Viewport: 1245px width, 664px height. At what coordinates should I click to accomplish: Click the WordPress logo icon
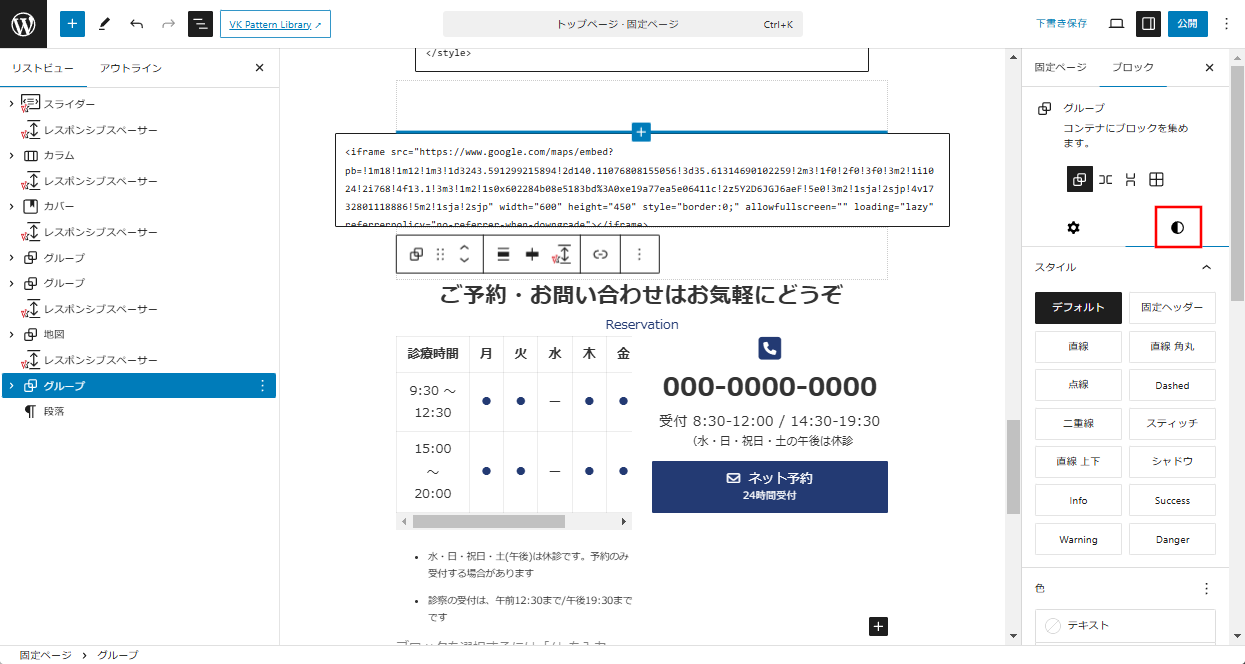24,24
